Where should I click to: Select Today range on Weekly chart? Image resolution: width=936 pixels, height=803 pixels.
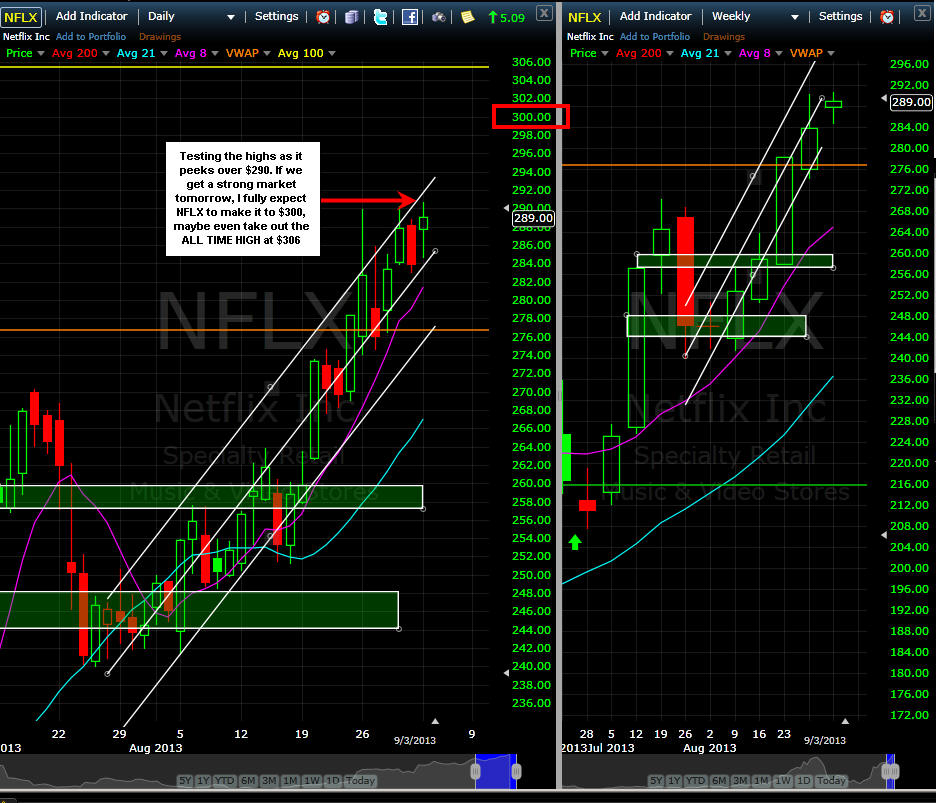[832, 780]
